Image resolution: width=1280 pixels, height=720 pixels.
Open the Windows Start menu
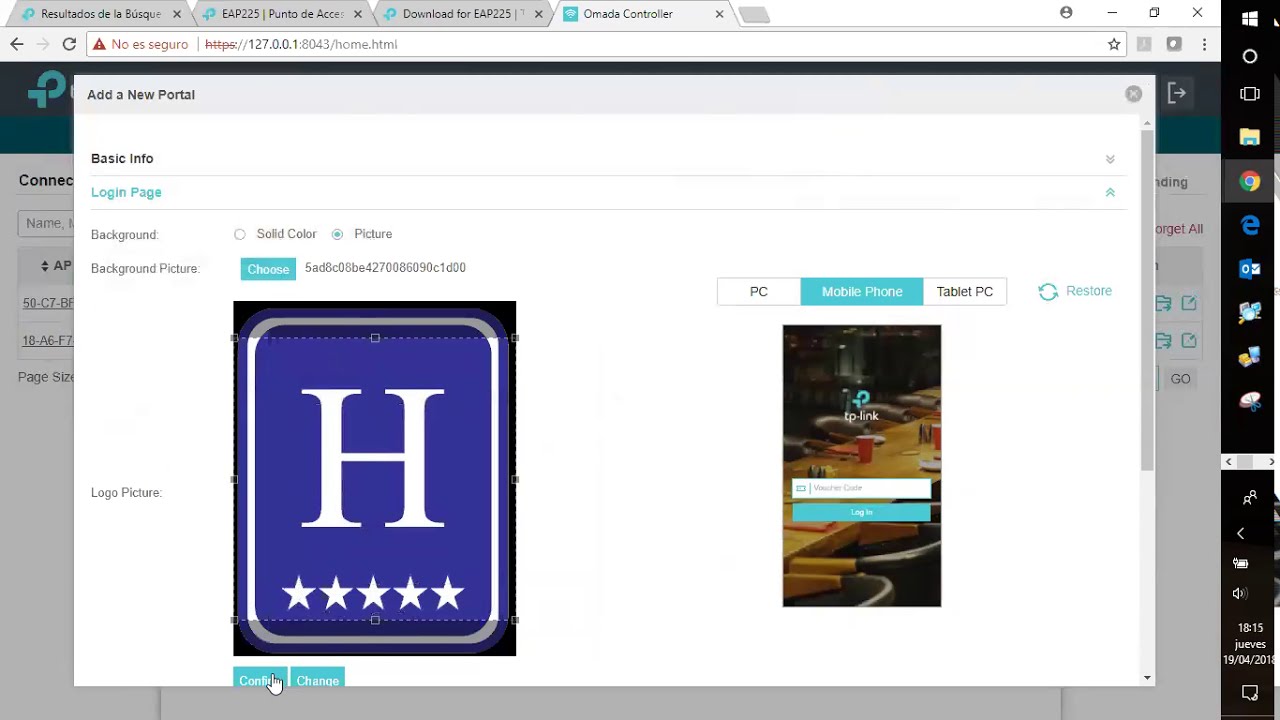pyautogui.click(x=1250, y=19)
